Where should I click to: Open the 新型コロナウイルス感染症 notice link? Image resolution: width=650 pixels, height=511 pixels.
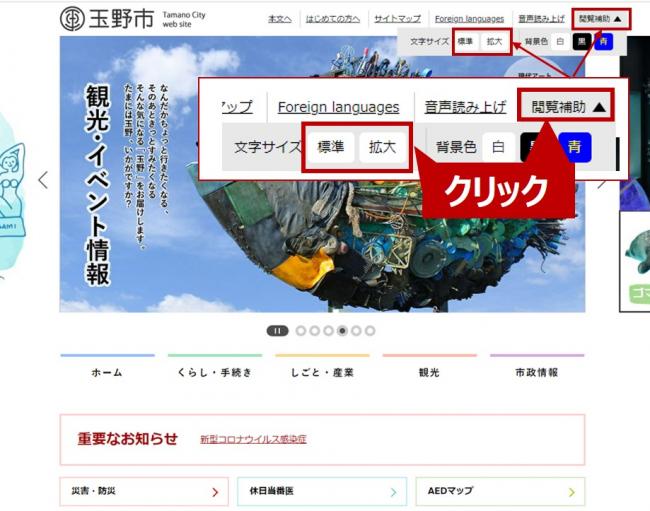(x=253, y=439)
